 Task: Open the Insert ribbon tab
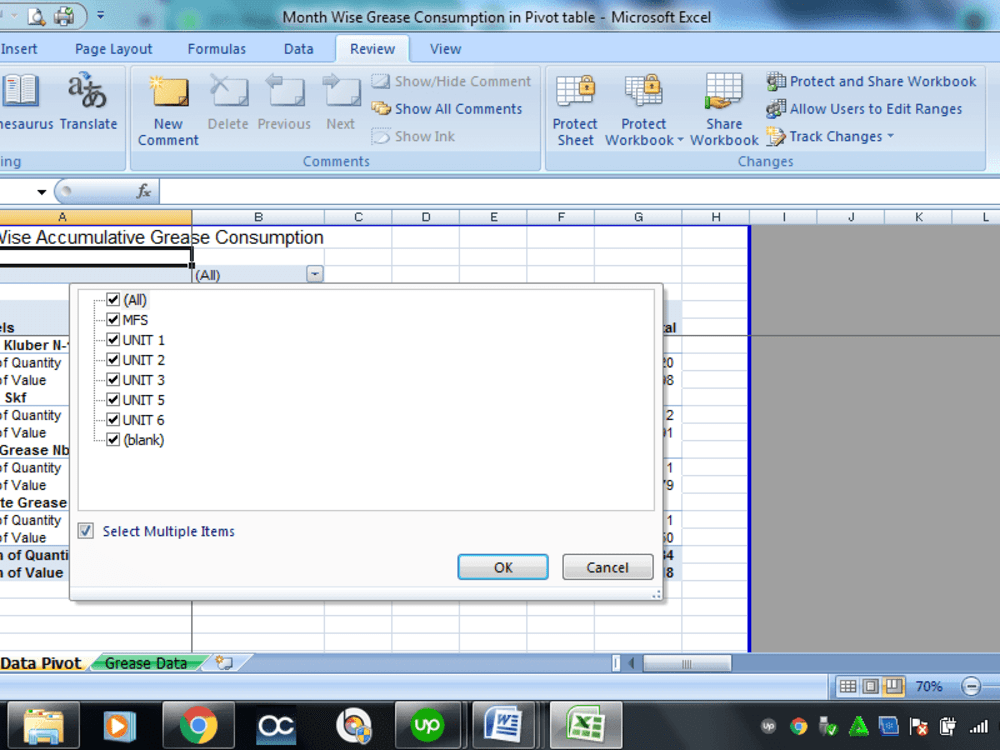coord(19,49)
